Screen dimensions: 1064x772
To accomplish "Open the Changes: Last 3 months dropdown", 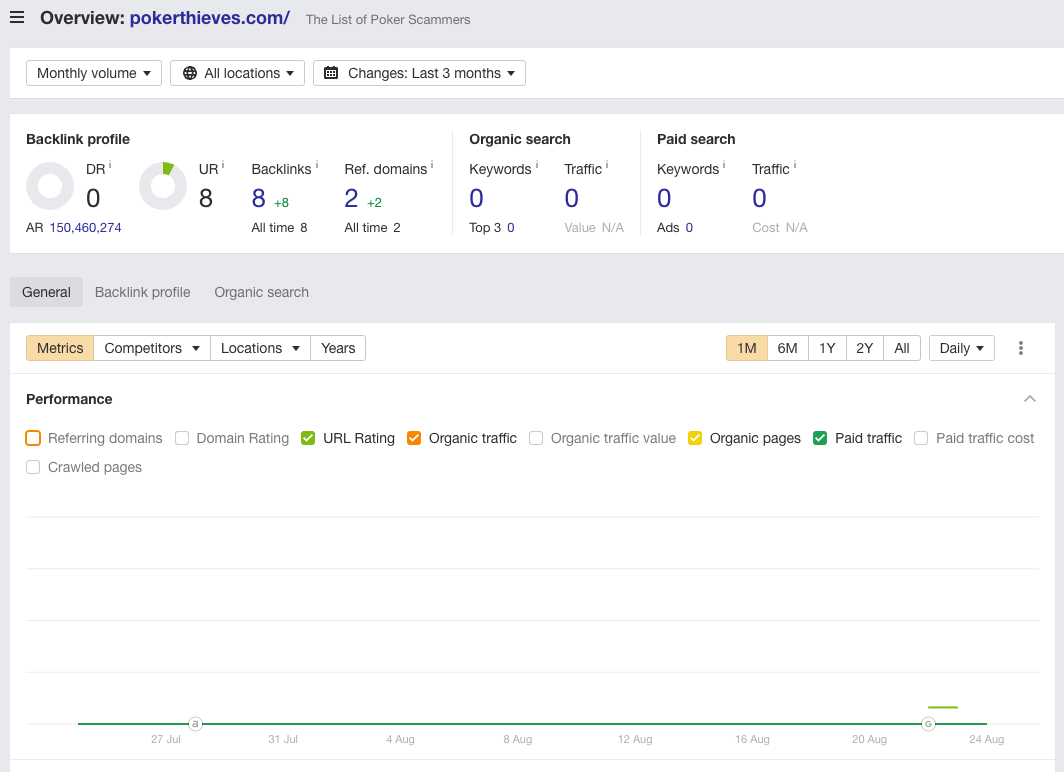I will click(x=419, y=73).
